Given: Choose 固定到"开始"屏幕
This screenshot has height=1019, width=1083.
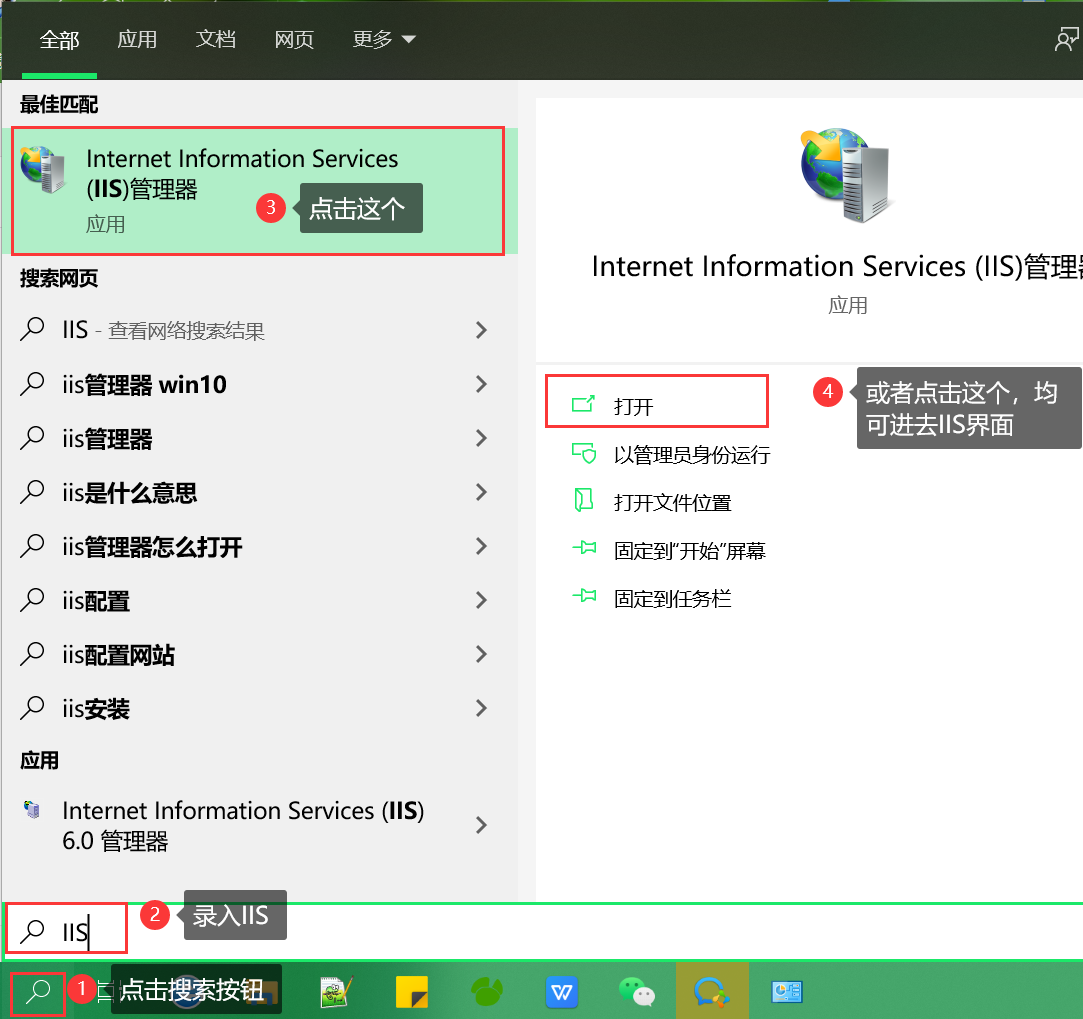Looking at the screenshot, I should [690, 551].
